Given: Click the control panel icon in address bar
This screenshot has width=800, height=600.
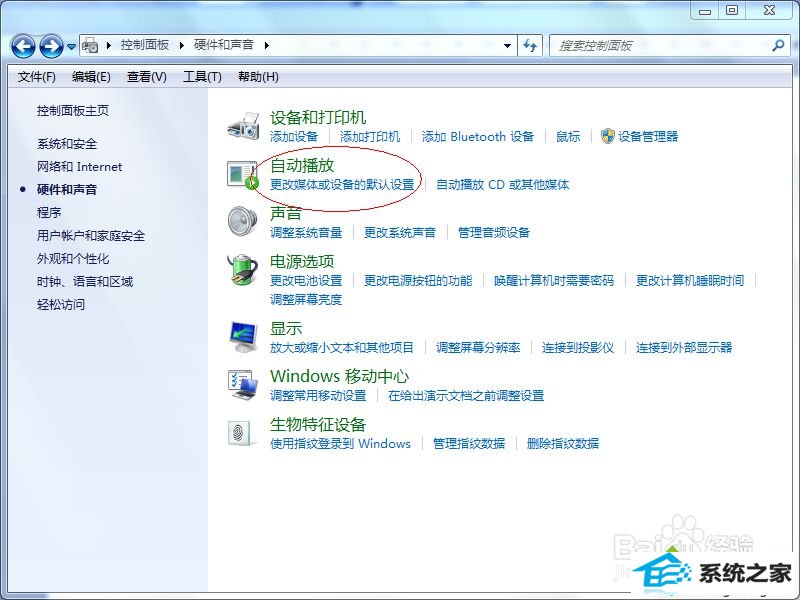Looking at the screenshot, I should tap(90, 45).
